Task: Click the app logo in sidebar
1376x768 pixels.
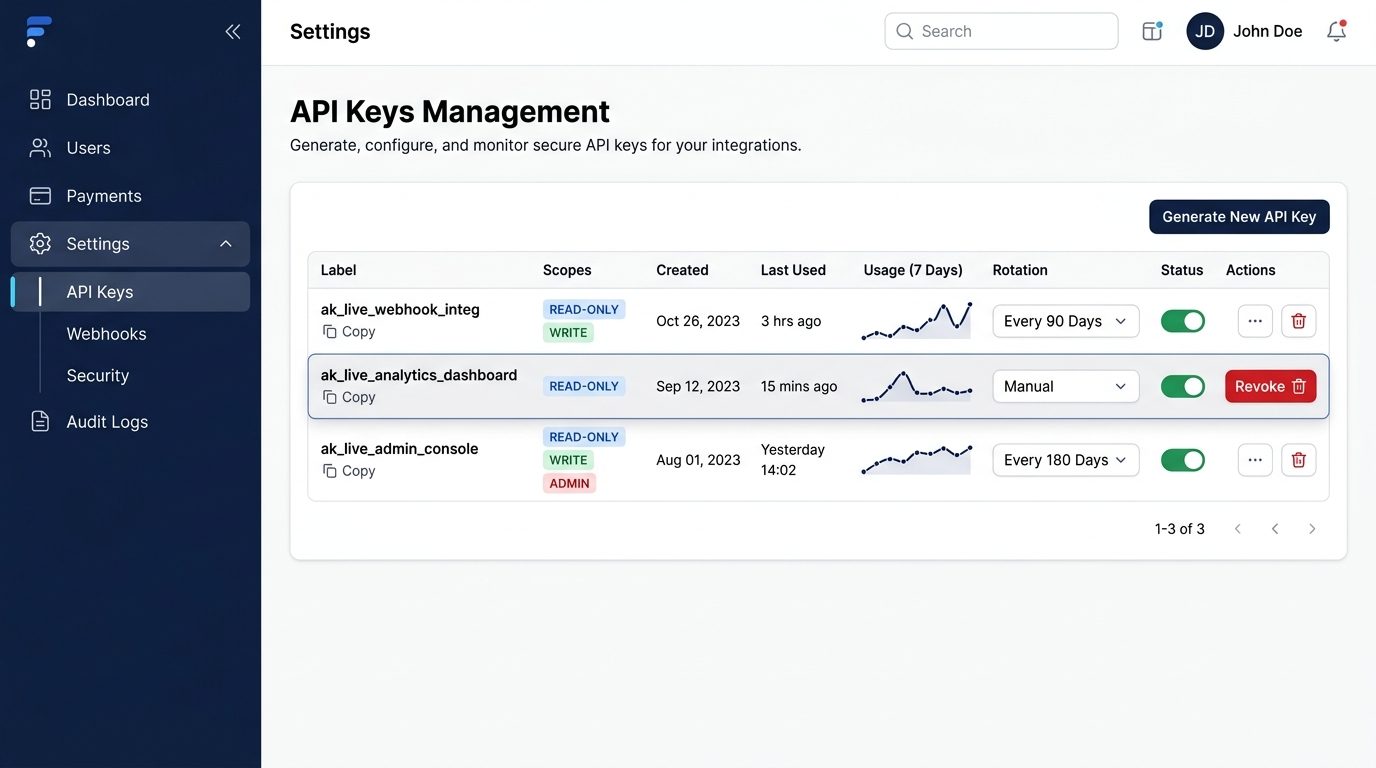Action: point(39,31)
